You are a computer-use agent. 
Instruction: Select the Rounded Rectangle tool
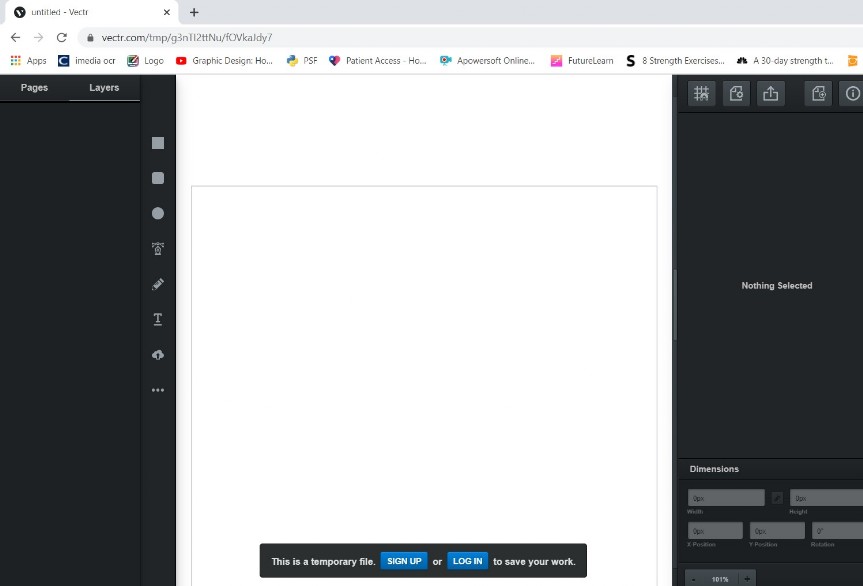coord(157,178)
